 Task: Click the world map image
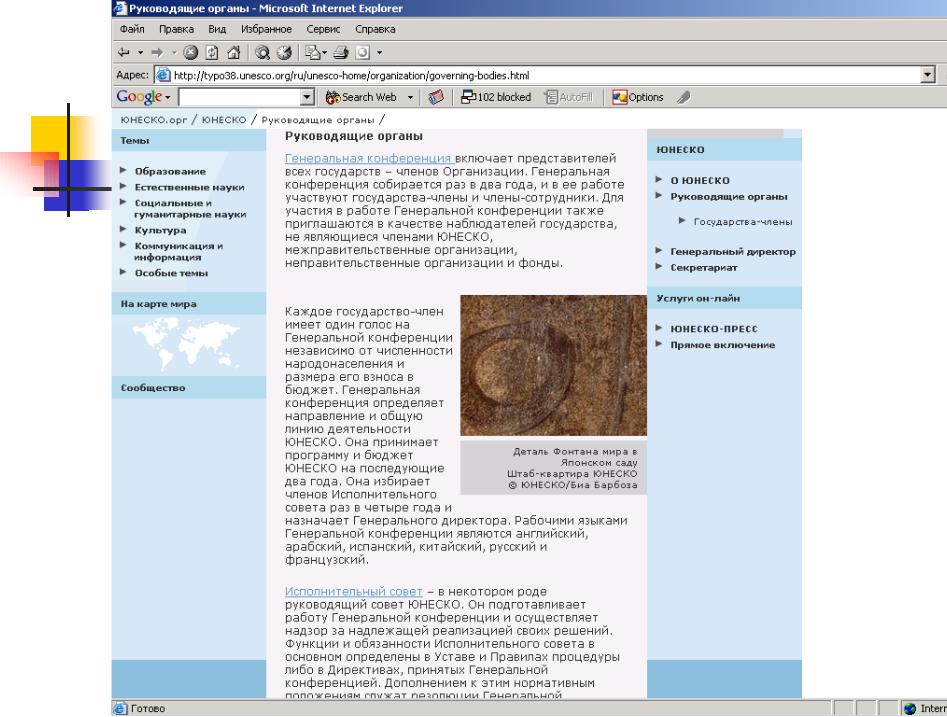point(186,344)
